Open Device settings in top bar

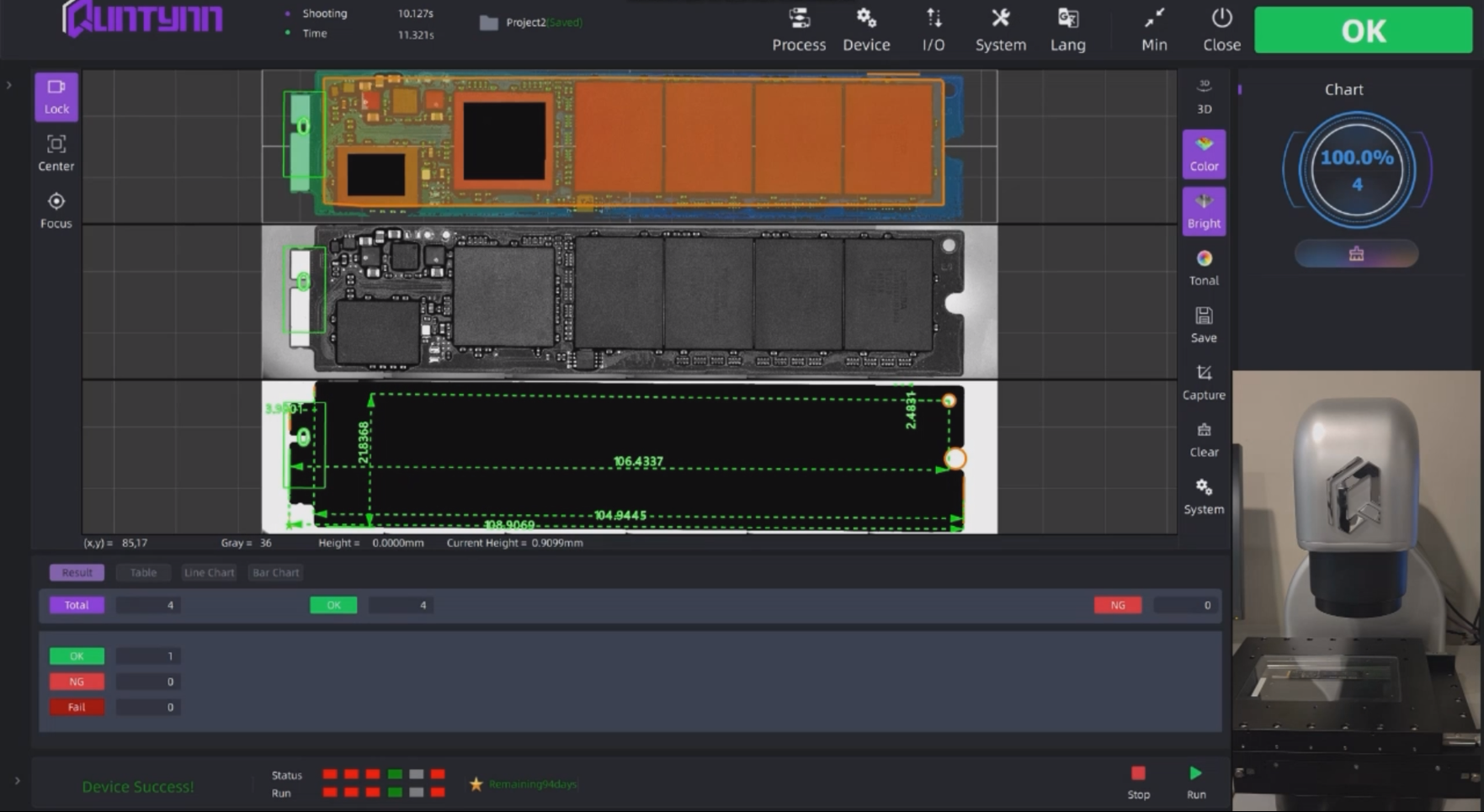coord(866,30)
